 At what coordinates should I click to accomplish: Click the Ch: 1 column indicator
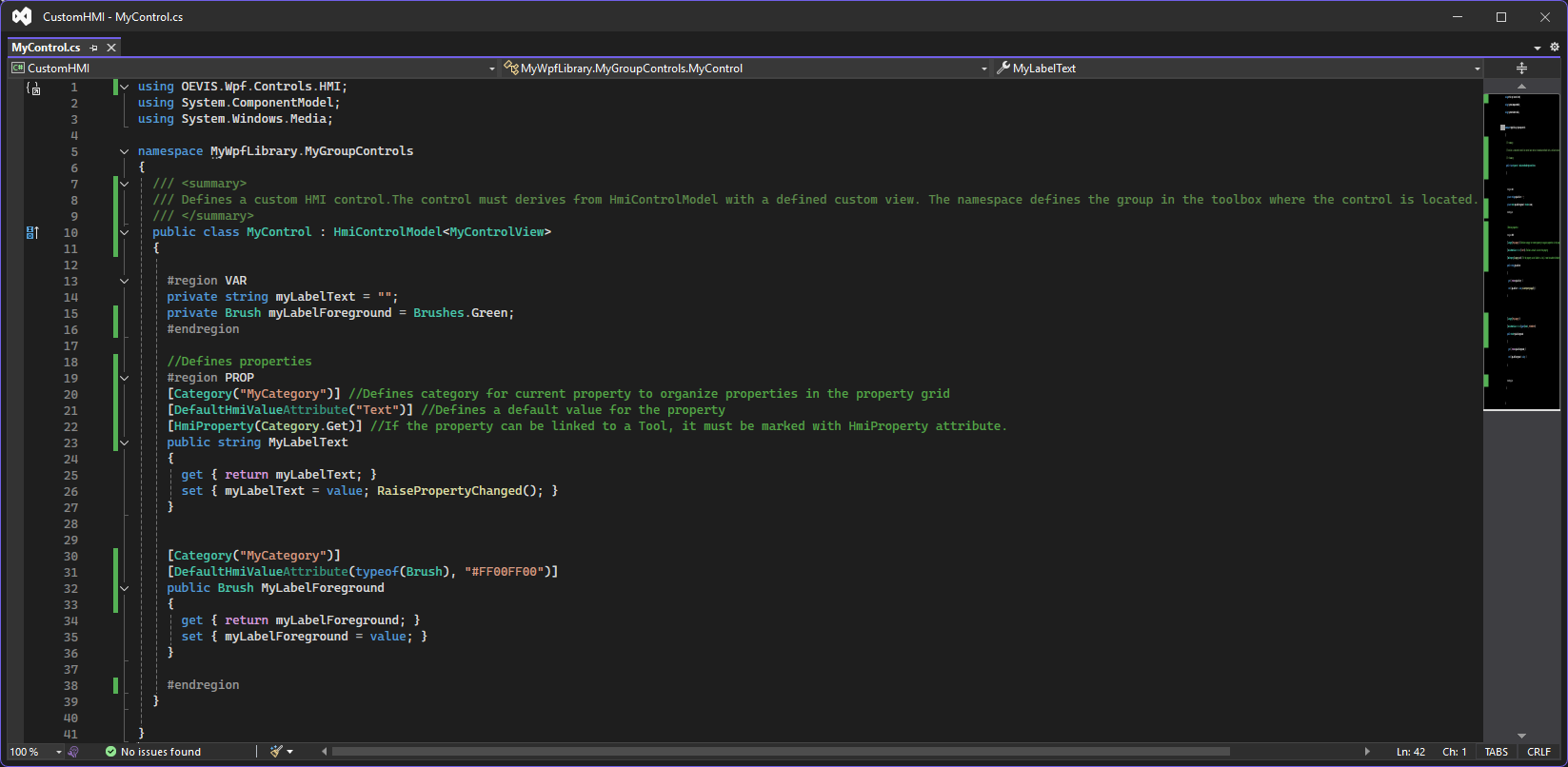[1454, 752]
